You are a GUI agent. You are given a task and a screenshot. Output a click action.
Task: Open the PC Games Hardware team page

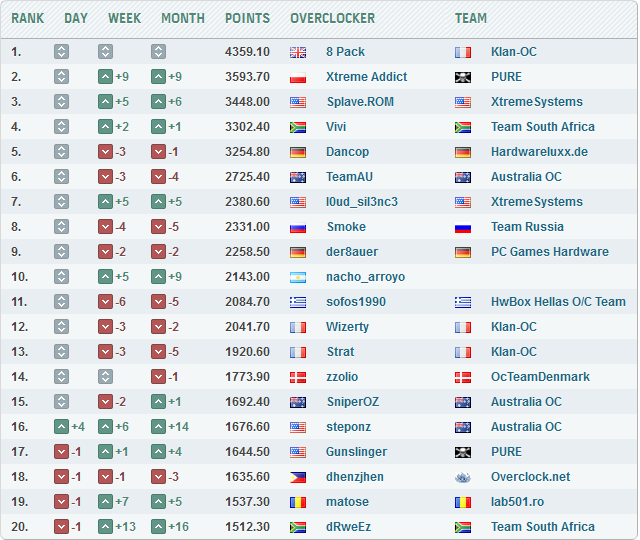click(550, 251)
